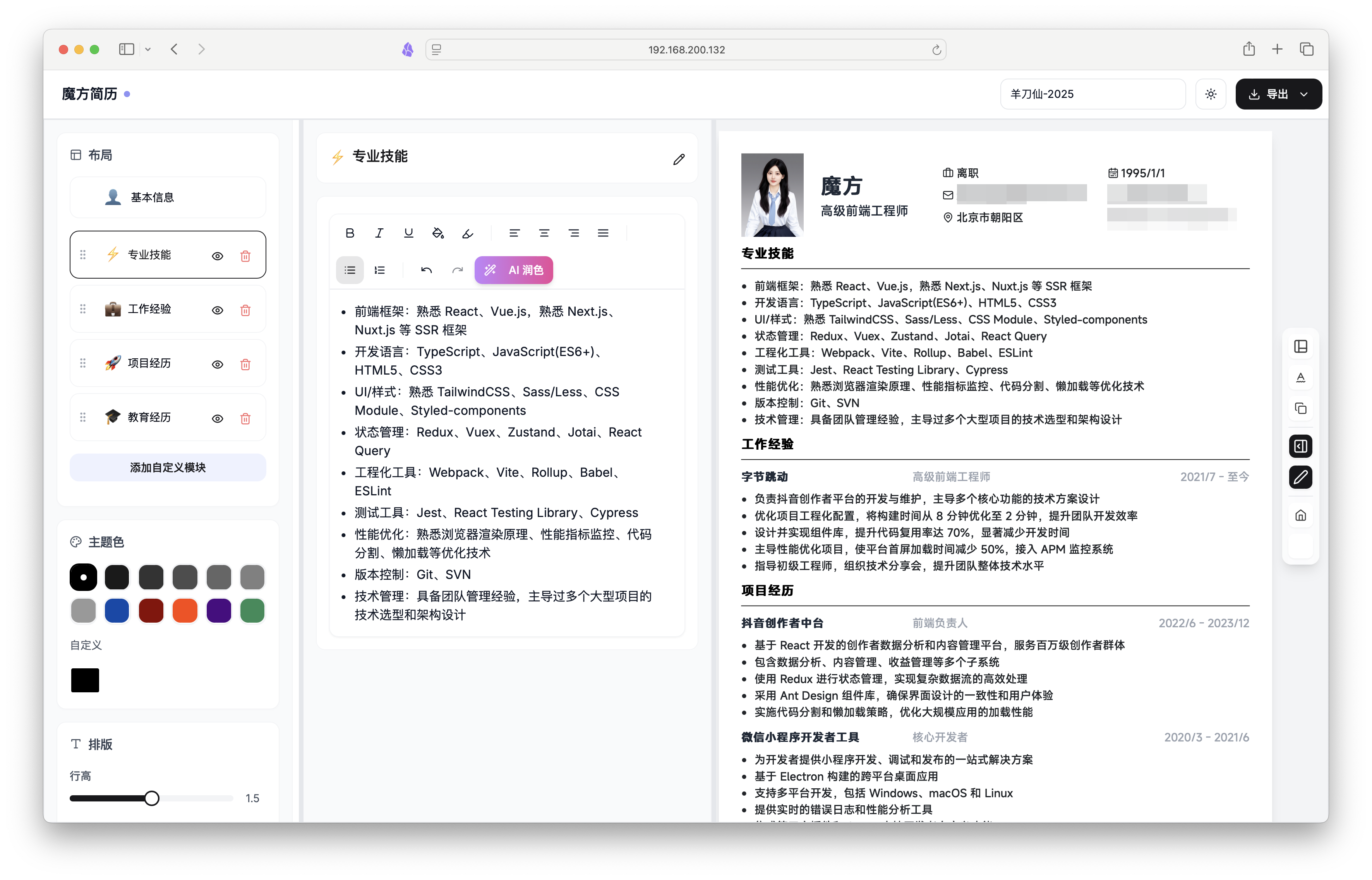The image size is (1372, 880).
Task: Hide the 工作经验 section
Action: [x=217, y=310]
